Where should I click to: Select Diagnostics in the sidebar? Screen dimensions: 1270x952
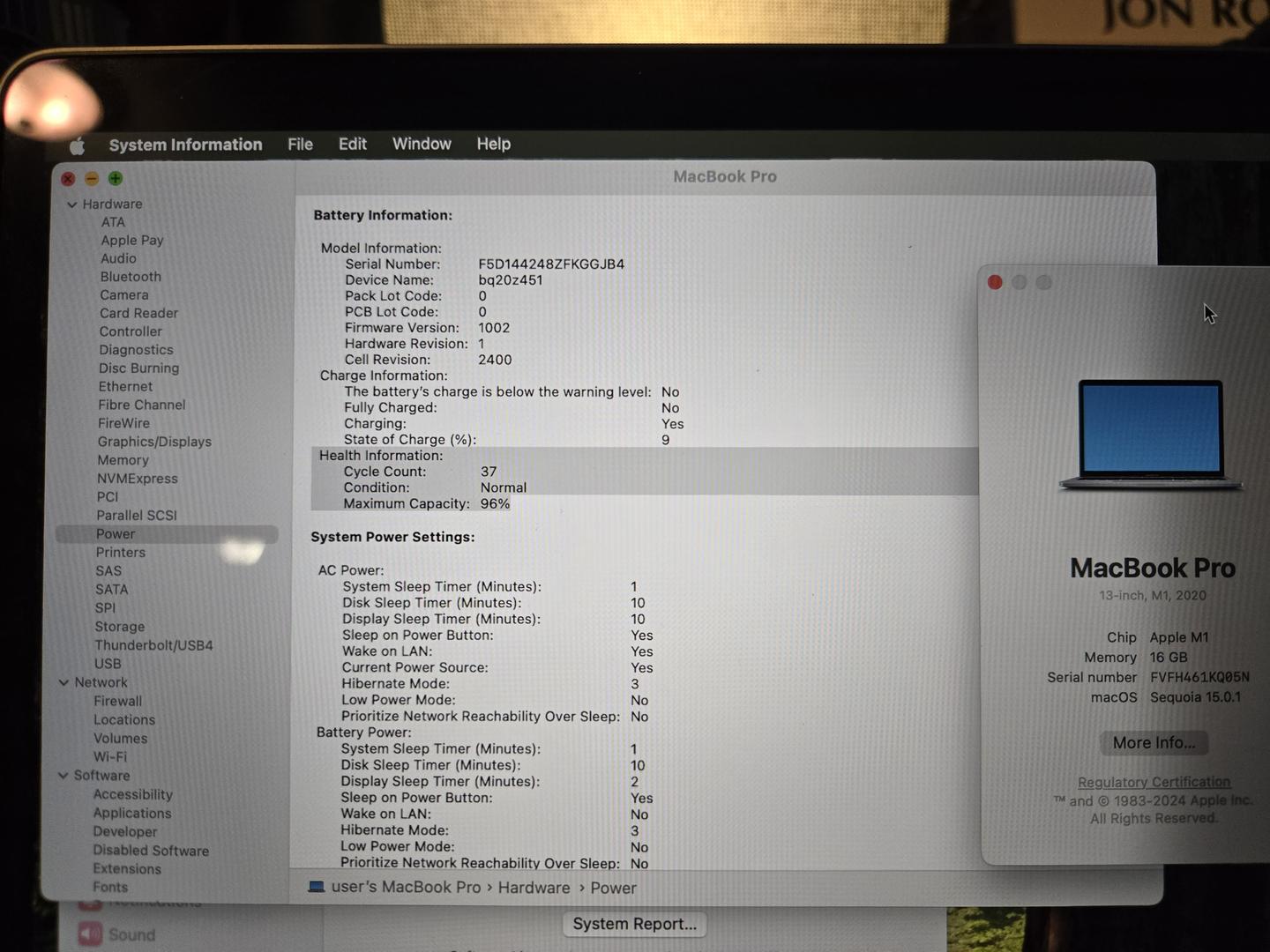(x=136, y=350)
